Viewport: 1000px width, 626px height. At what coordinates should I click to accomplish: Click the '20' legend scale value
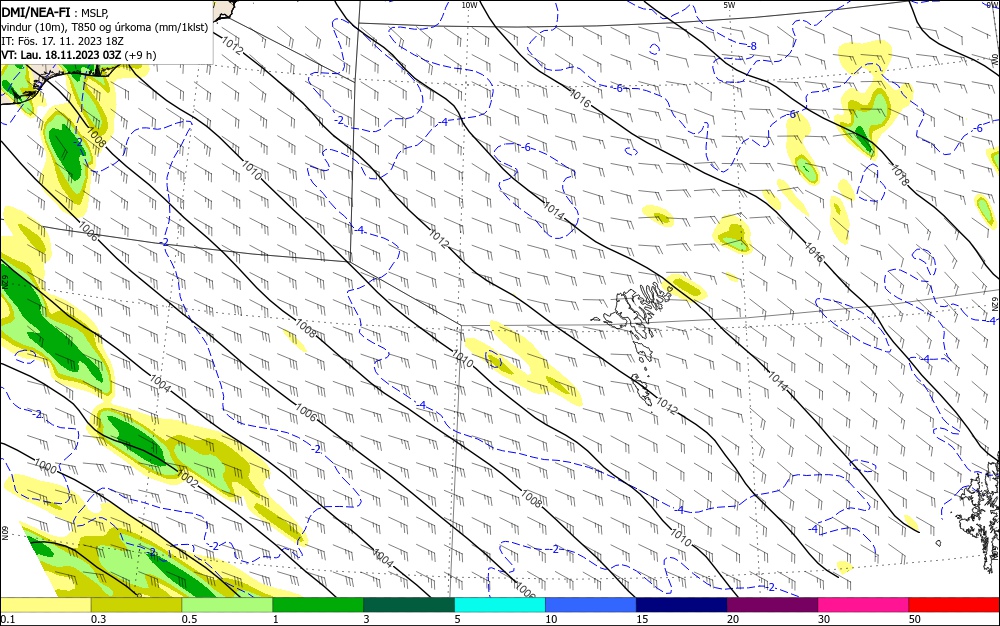pos(733,619)
